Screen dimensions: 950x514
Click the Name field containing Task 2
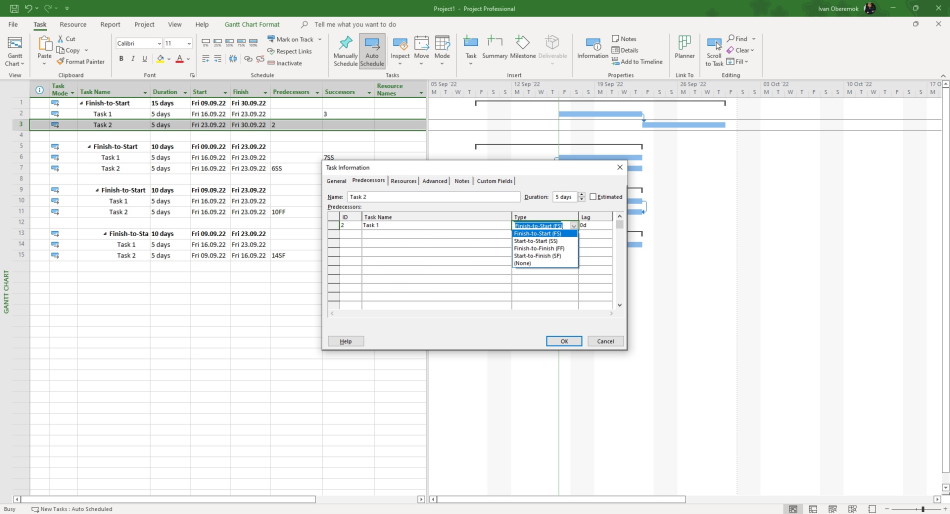433,197
